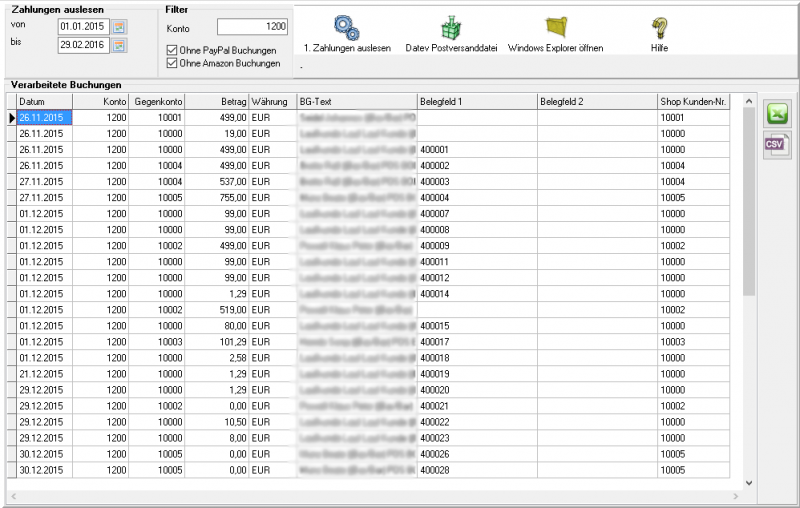Toggle Ohne Amazon Buchungen checkbox

coord(172,63)
